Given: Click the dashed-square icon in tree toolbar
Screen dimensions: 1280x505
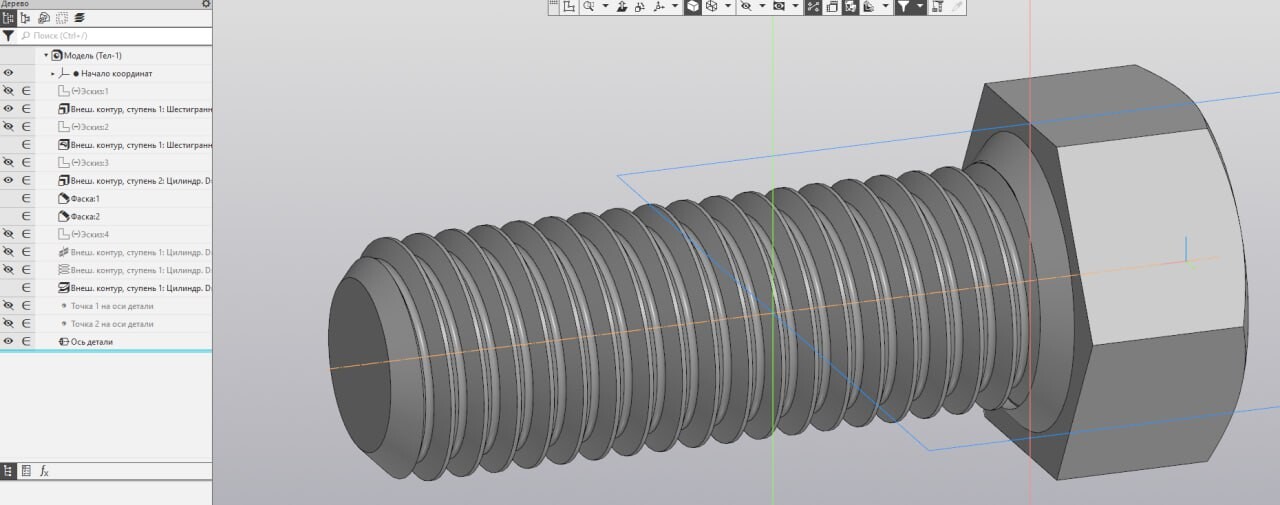Looking at the screenshot, I should tap(61, 18).
